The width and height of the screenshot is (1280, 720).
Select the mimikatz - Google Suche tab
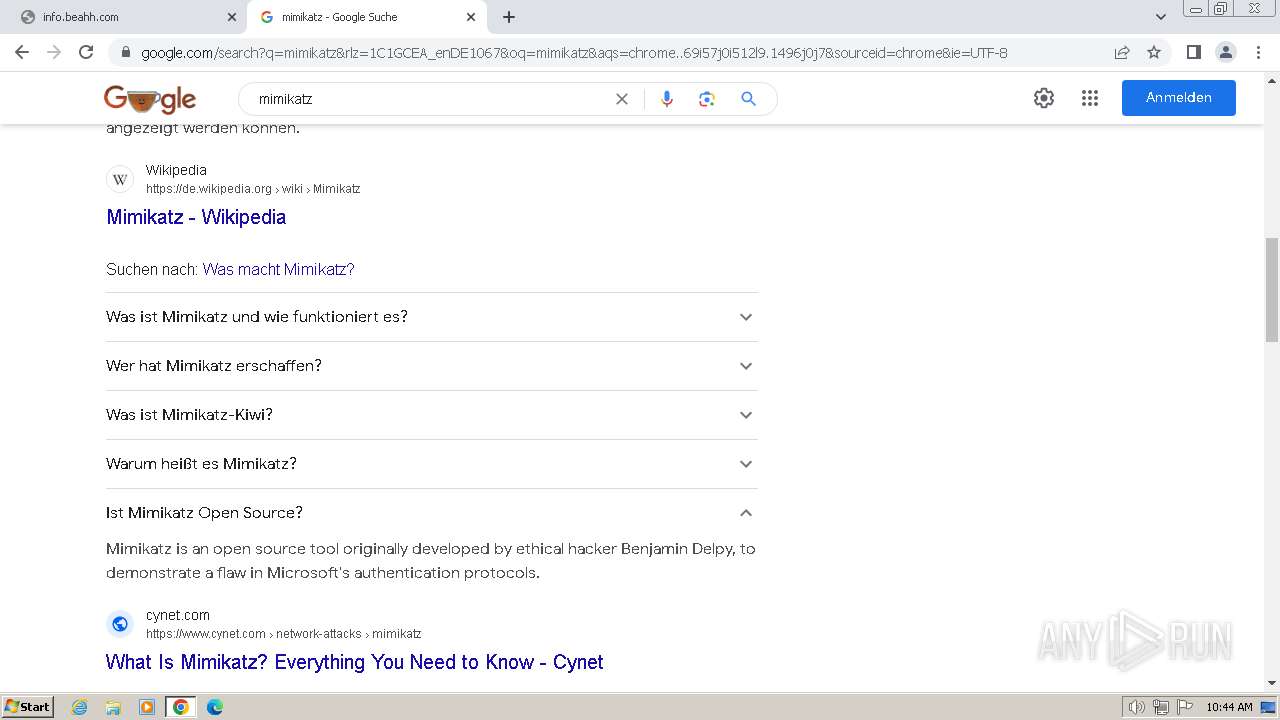pyautogui.click(x=364, y=17)
